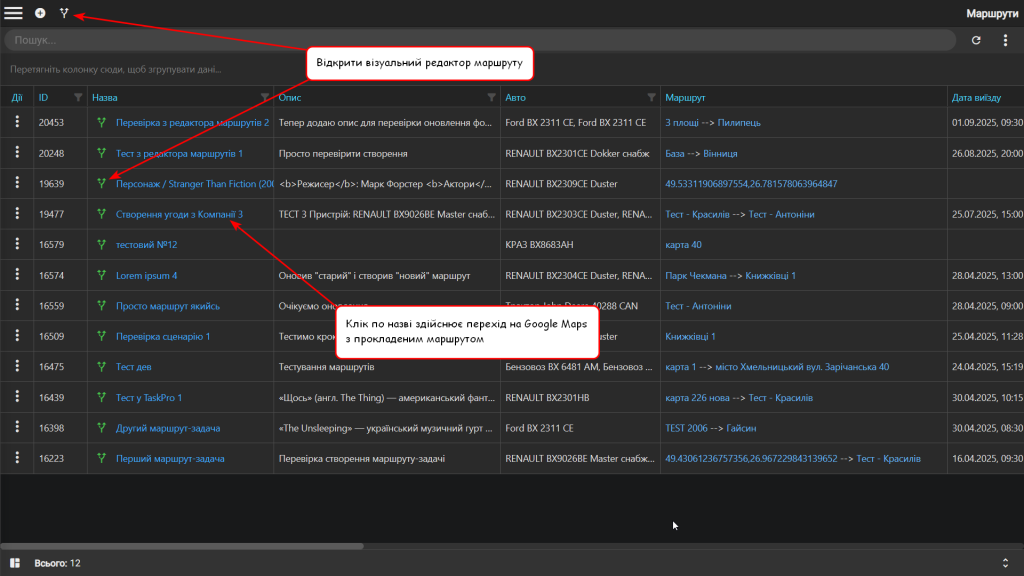The height and width of the screenshot is (576, 1024).
Task: Click route editor icon for Створення угоди з Компанії 3
Action: (101, 214)
